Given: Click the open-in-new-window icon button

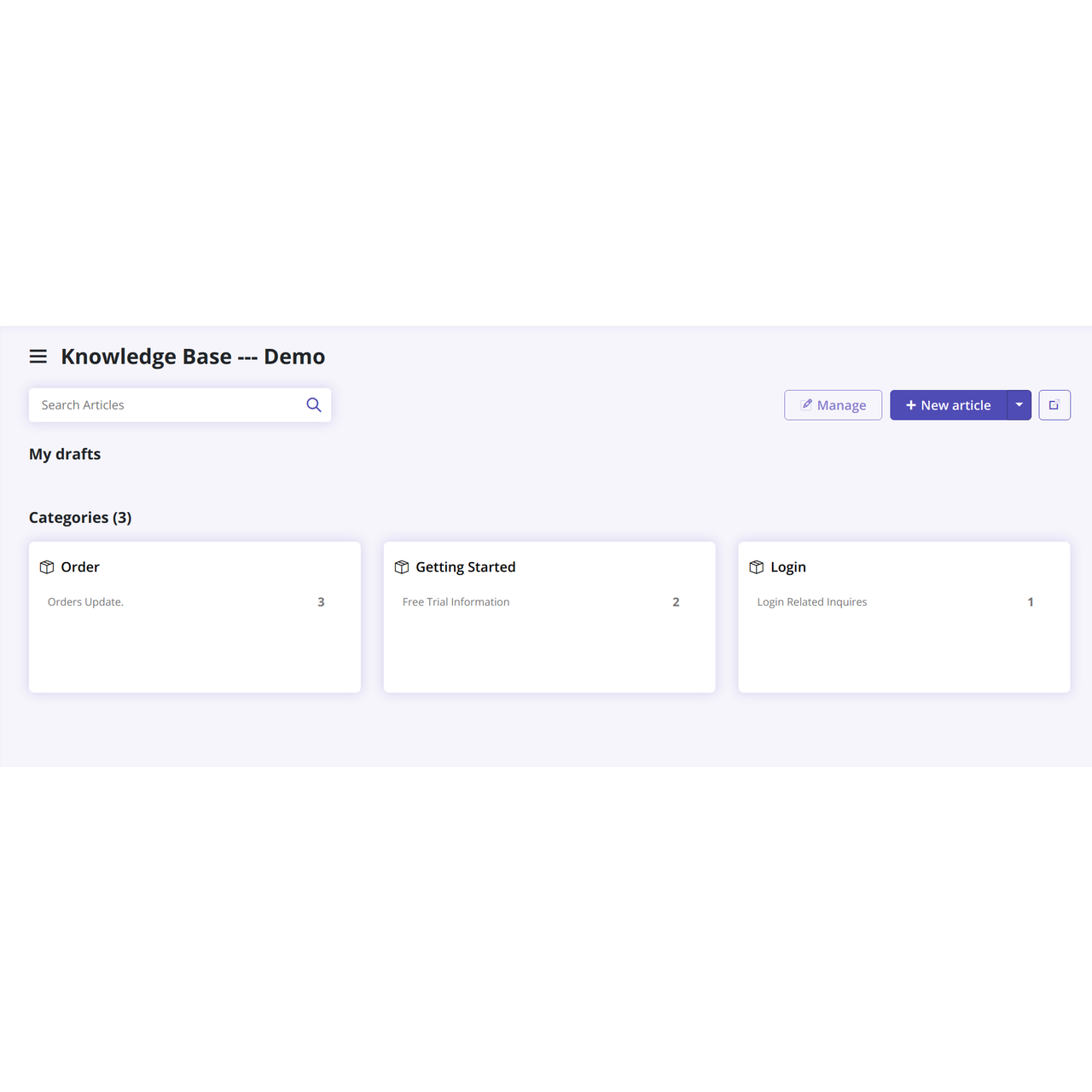Looking at the screenshot, I should (1054, 405).
